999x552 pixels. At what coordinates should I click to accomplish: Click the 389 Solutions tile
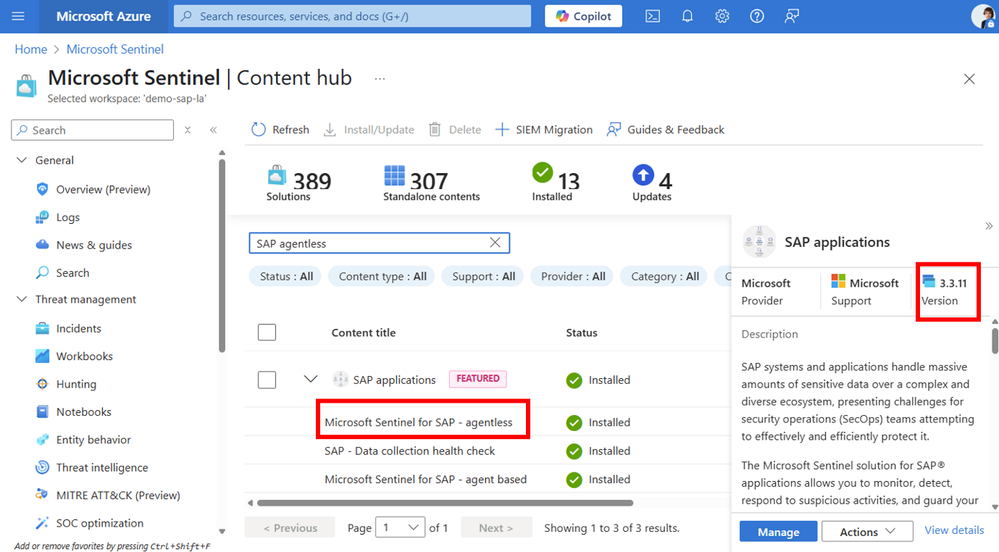(298, 184)
